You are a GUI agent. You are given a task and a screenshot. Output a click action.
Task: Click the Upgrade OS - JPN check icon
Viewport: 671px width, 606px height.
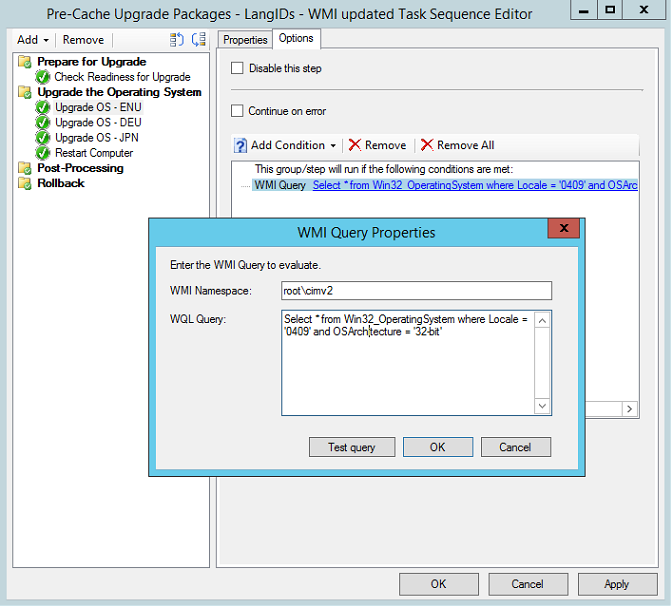43,137
